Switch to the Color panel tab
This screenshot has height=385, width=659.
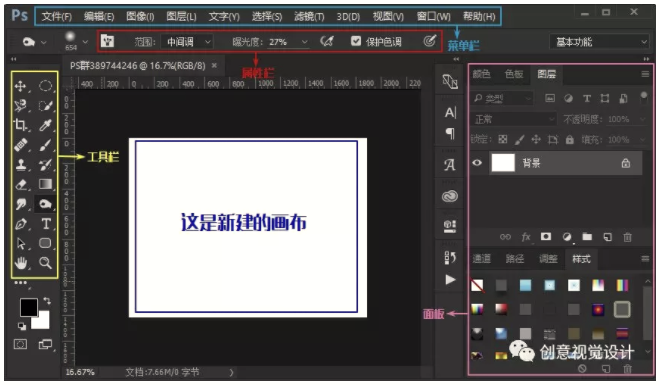coord(482,74)
